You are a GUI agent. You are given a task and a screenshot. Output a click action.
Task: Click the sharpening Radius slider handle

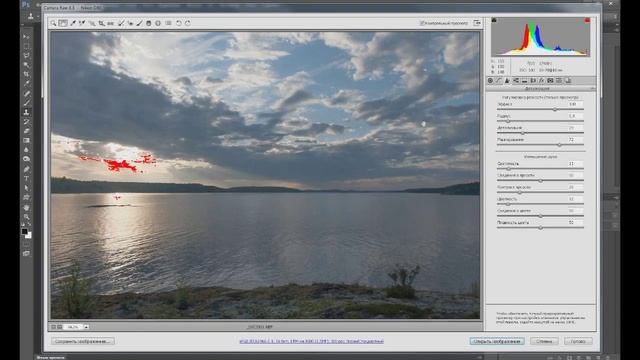click(508, 121)
